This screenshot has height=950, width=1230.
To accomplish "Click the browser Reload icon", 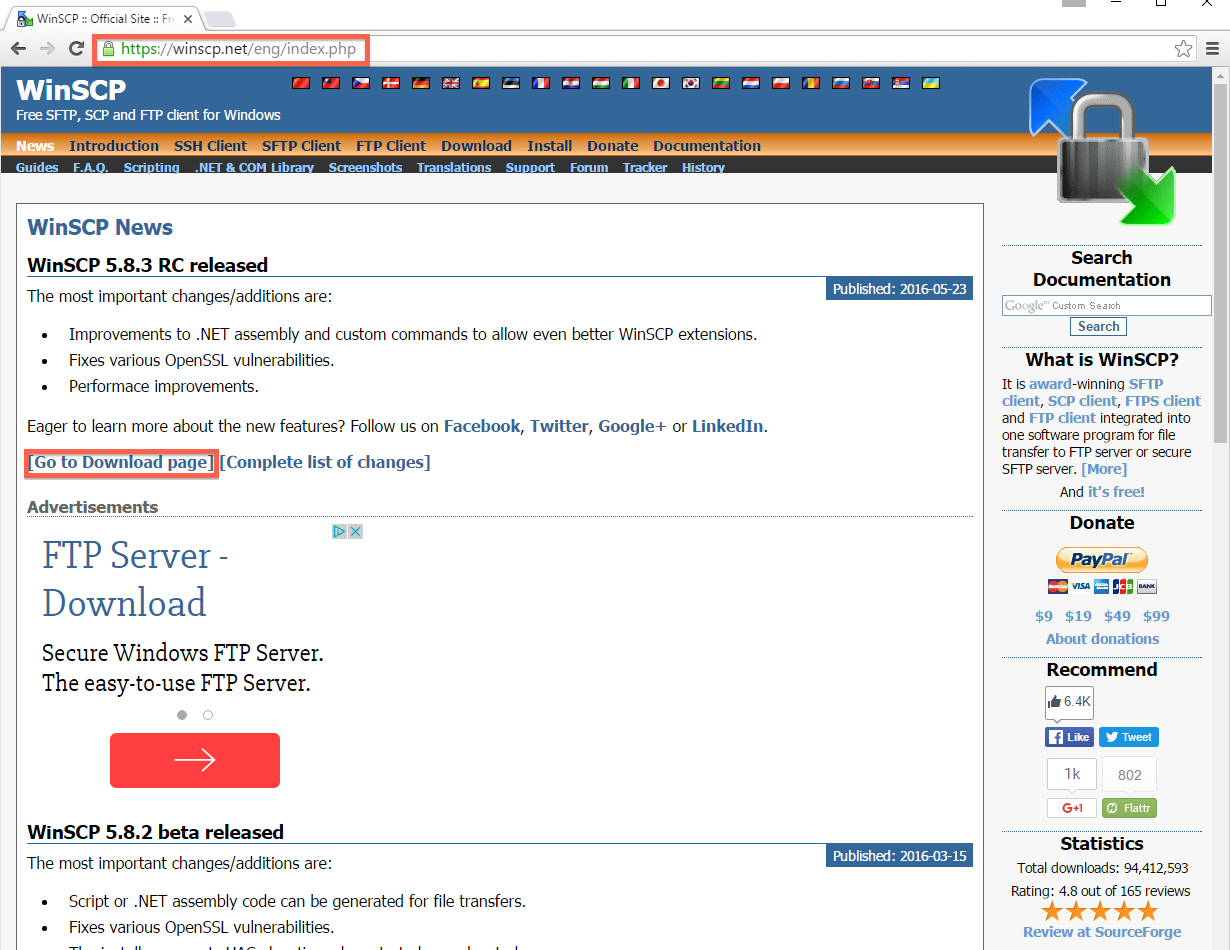I will point(76,49).
